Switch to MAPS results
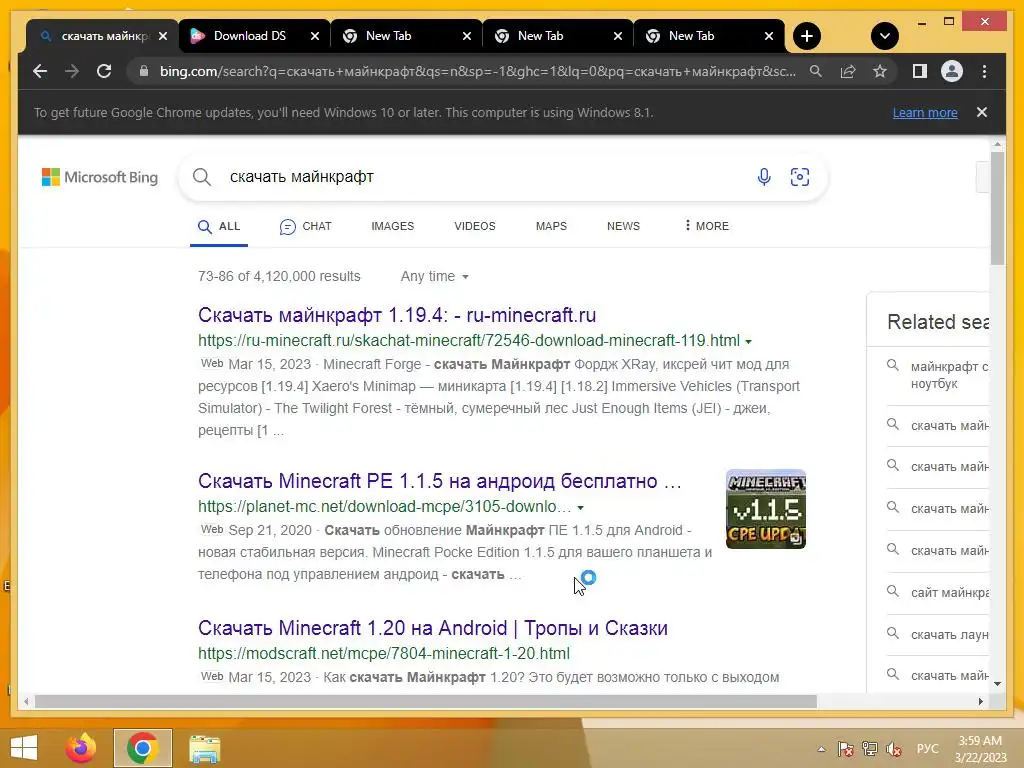Image resolution: width=1024 pixels, height=768 pixels. pos(551,226)
